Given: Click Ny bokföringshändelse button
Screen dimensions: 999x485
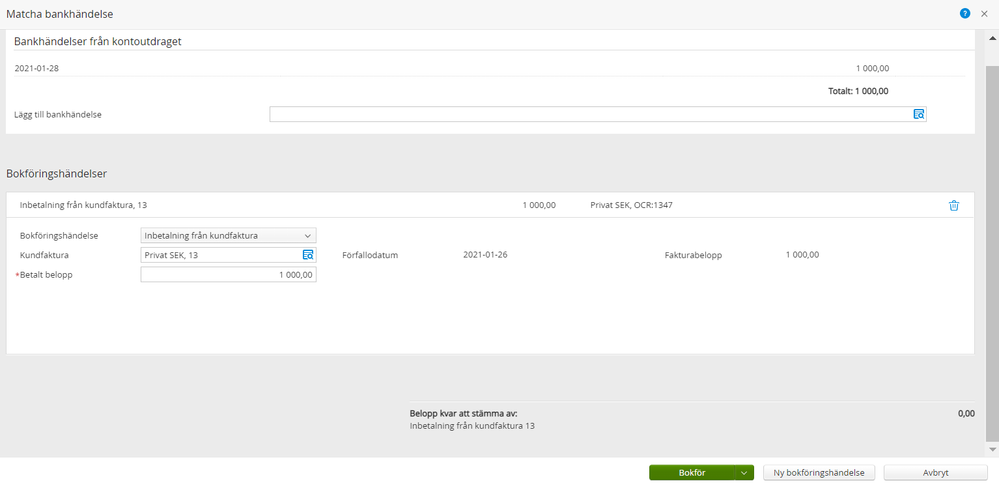Looking at the screenshot, I should [819, 473].
